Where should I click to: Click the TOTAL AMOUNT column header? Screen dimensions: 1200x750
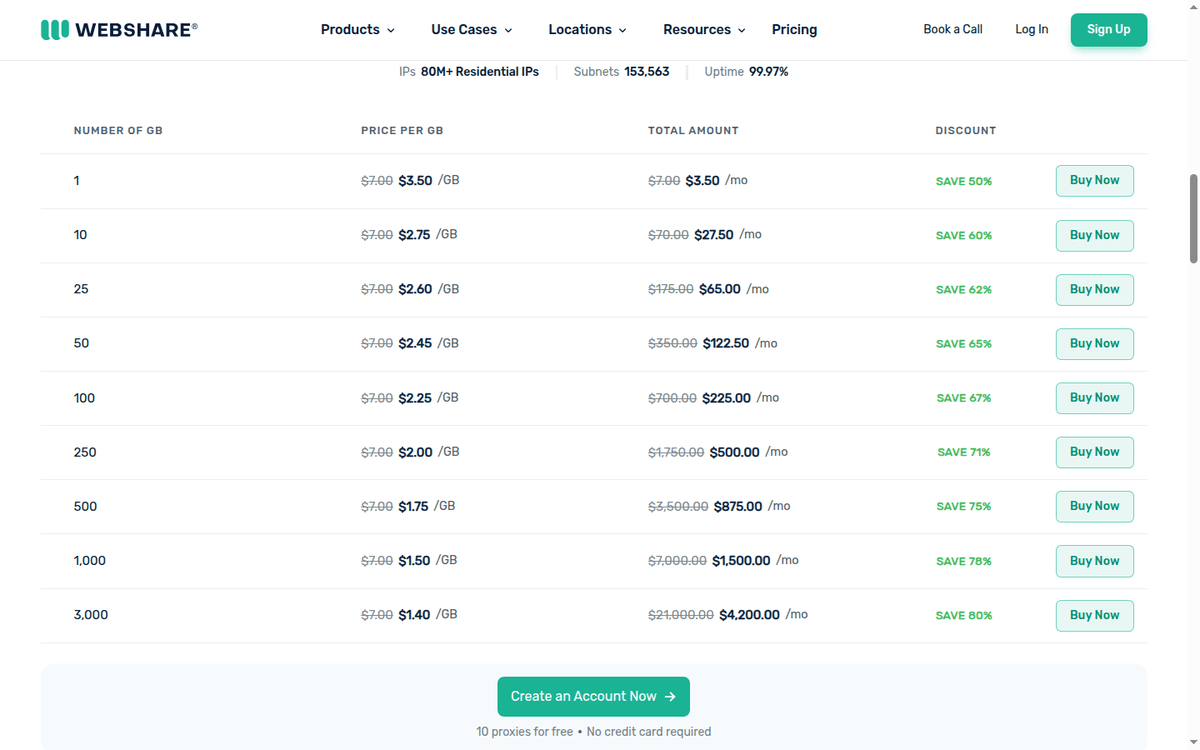click(693, 131)
